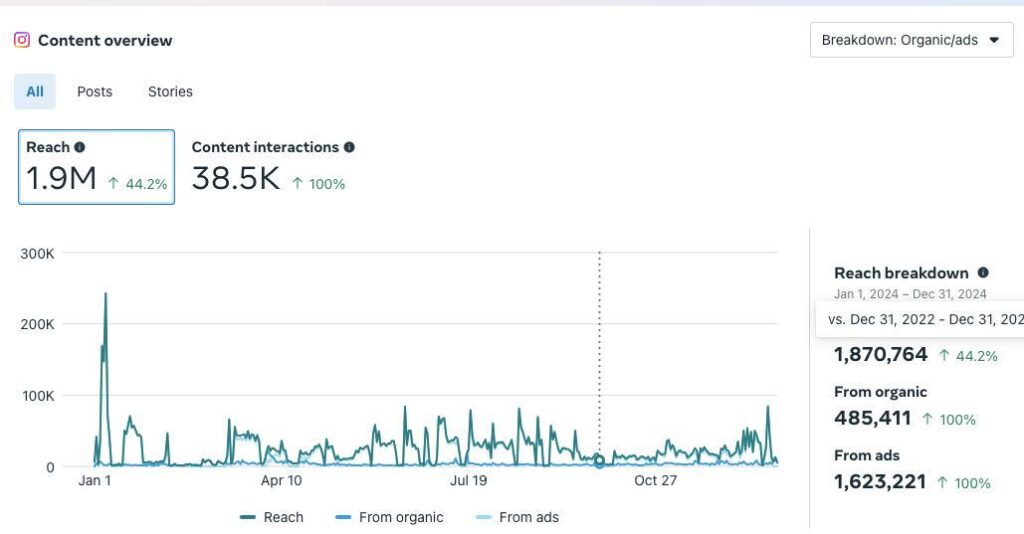Select the Reach 1.9M metric card
Viewport: 1024px width, 534px height.
click(x=96, y=167)
